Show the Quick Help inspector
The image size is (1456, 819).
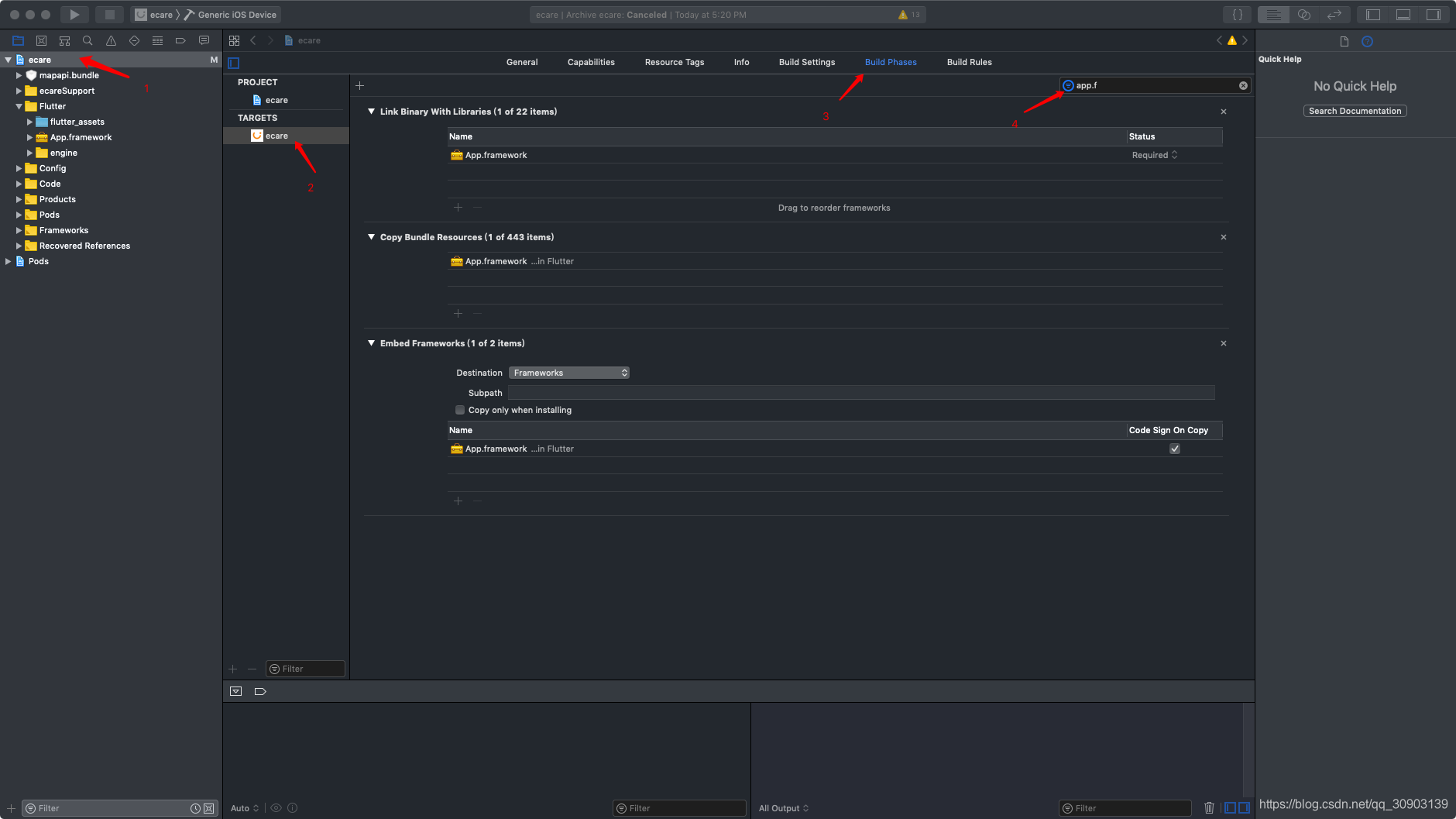point(1367,42)
